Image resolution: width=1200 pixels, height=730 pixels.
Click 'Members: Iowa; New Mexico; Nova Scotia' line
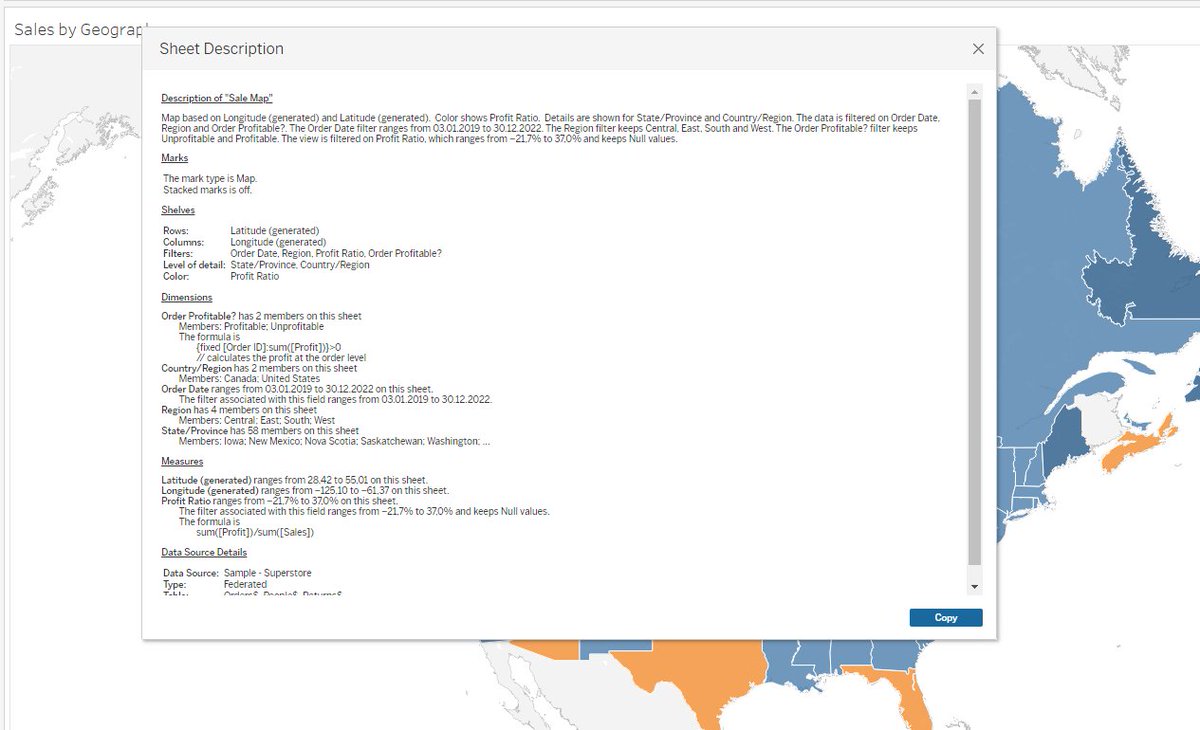point(334,441)
